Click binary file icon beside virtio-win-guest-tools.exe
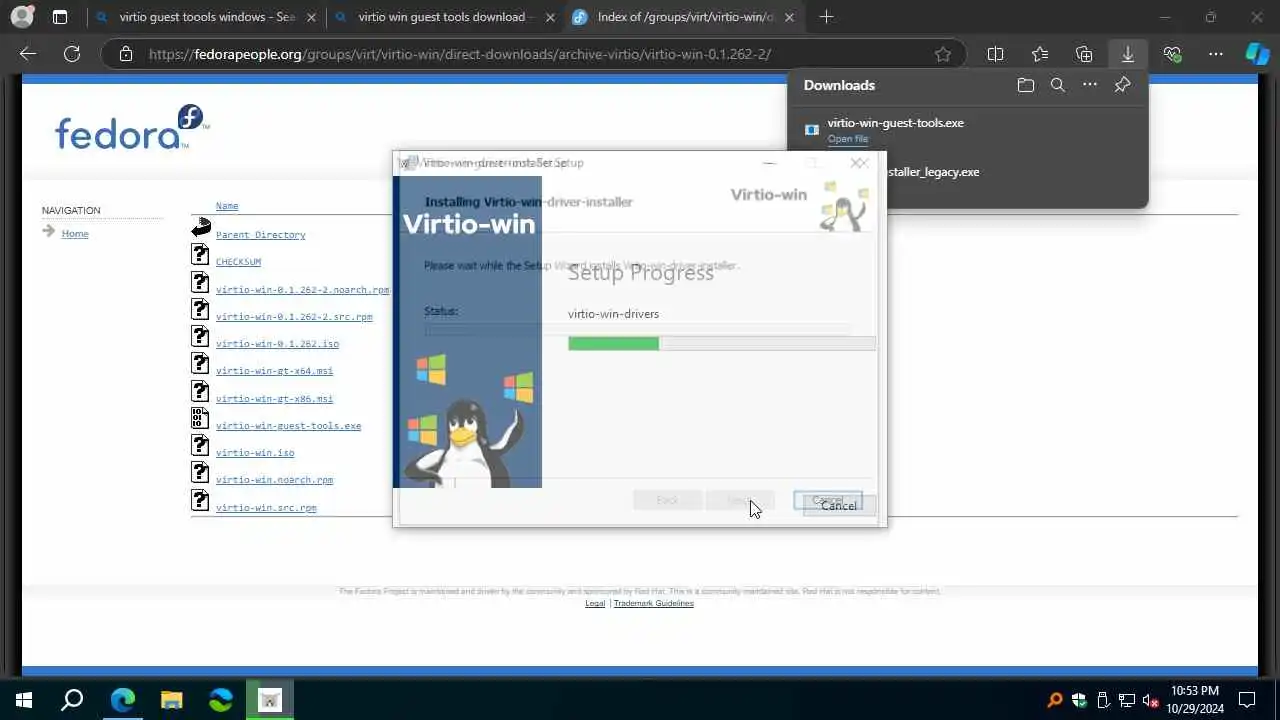Image resolution: width=1280 pixels, height=720 pixels. tap(201, 418)
